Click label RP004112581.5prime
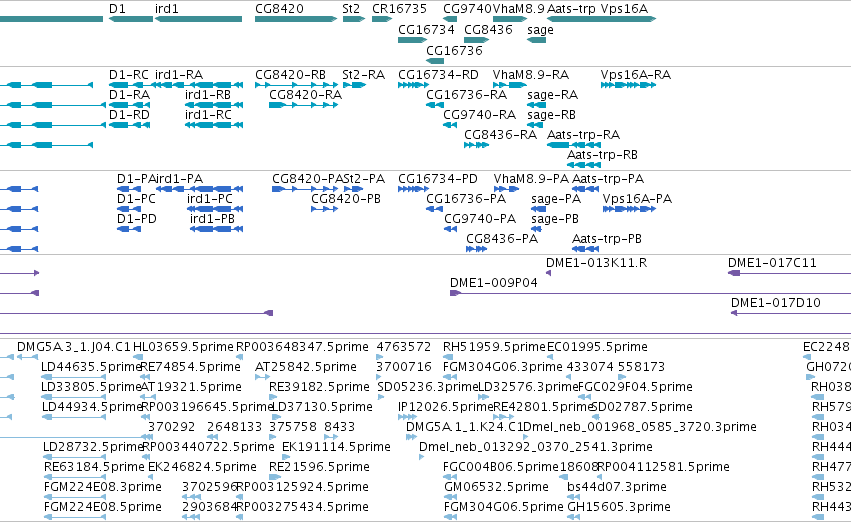The height and width of the screenshot is (522, 851). point(663,467)
